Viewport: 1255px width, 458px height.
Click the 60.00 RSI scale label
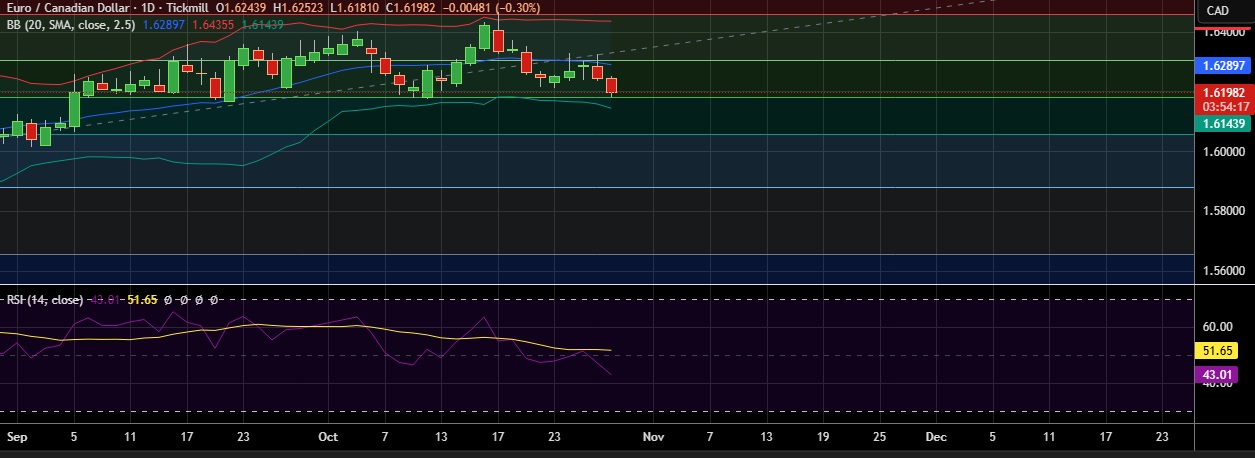click(x=1216, y=326)
